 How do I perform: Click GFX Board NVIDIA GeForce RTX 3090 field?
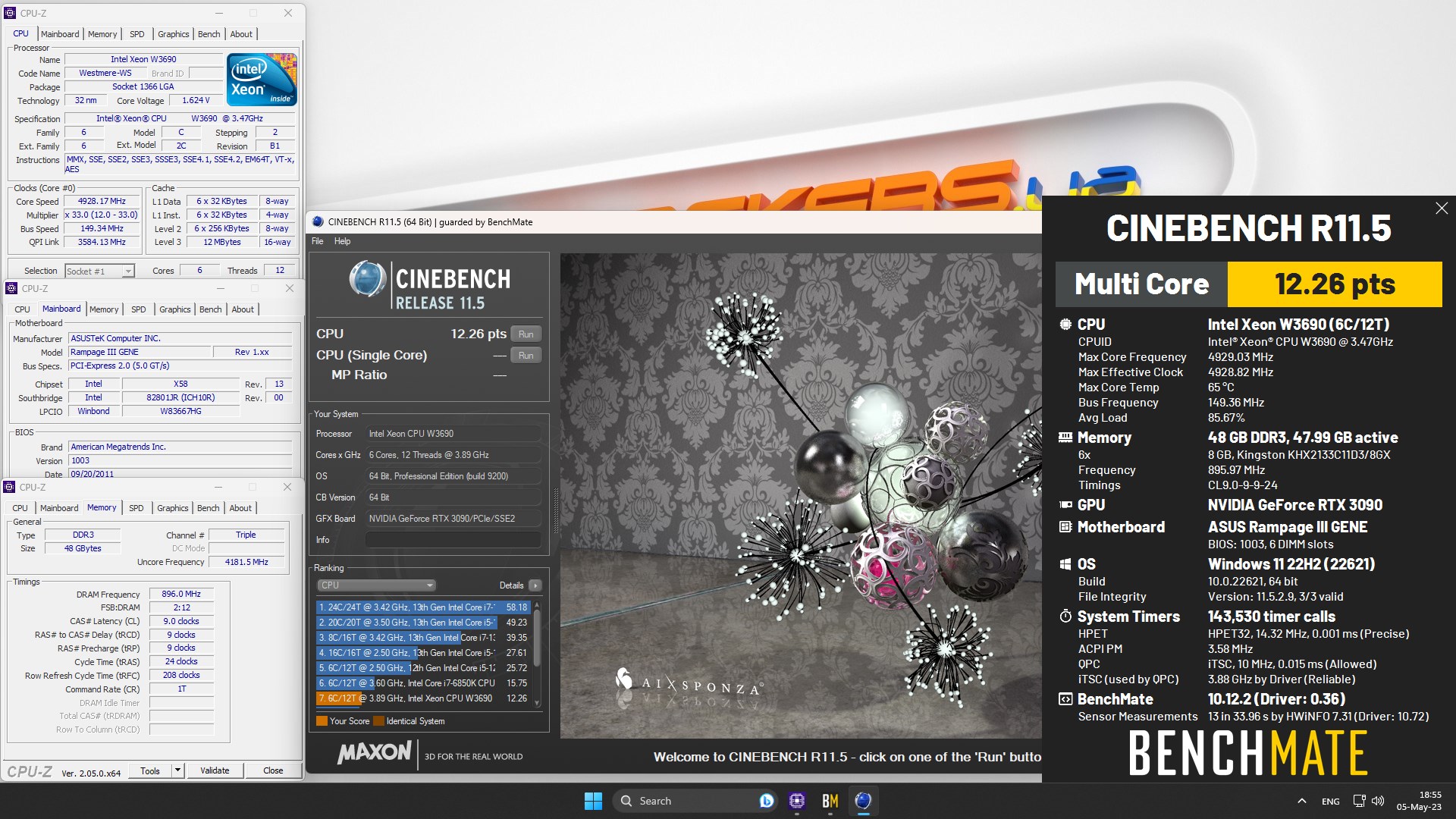tap(453, 519)
